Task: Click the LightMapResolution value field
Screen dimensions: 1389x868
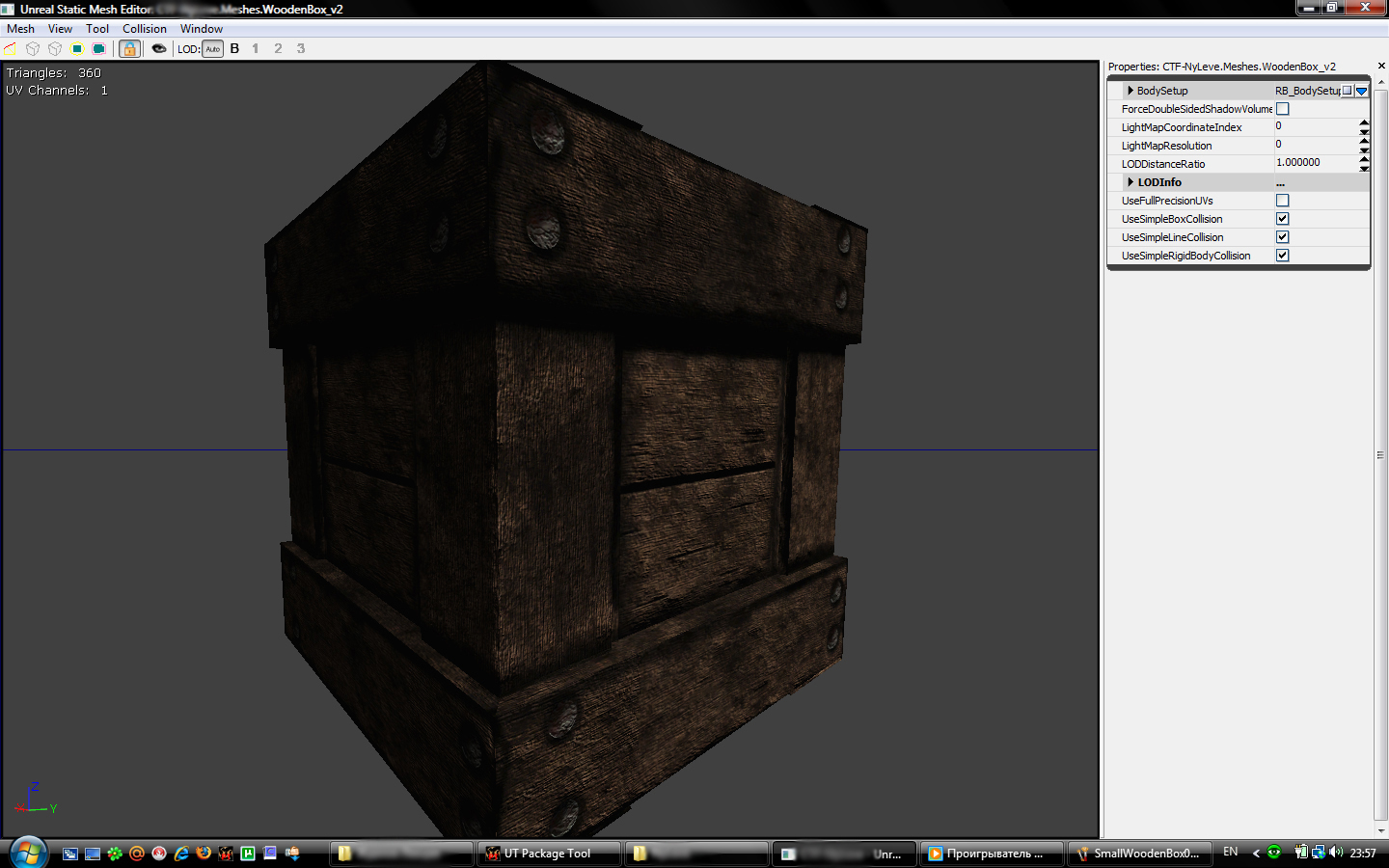Action: pyautogui.click(x=1314, y=145)
